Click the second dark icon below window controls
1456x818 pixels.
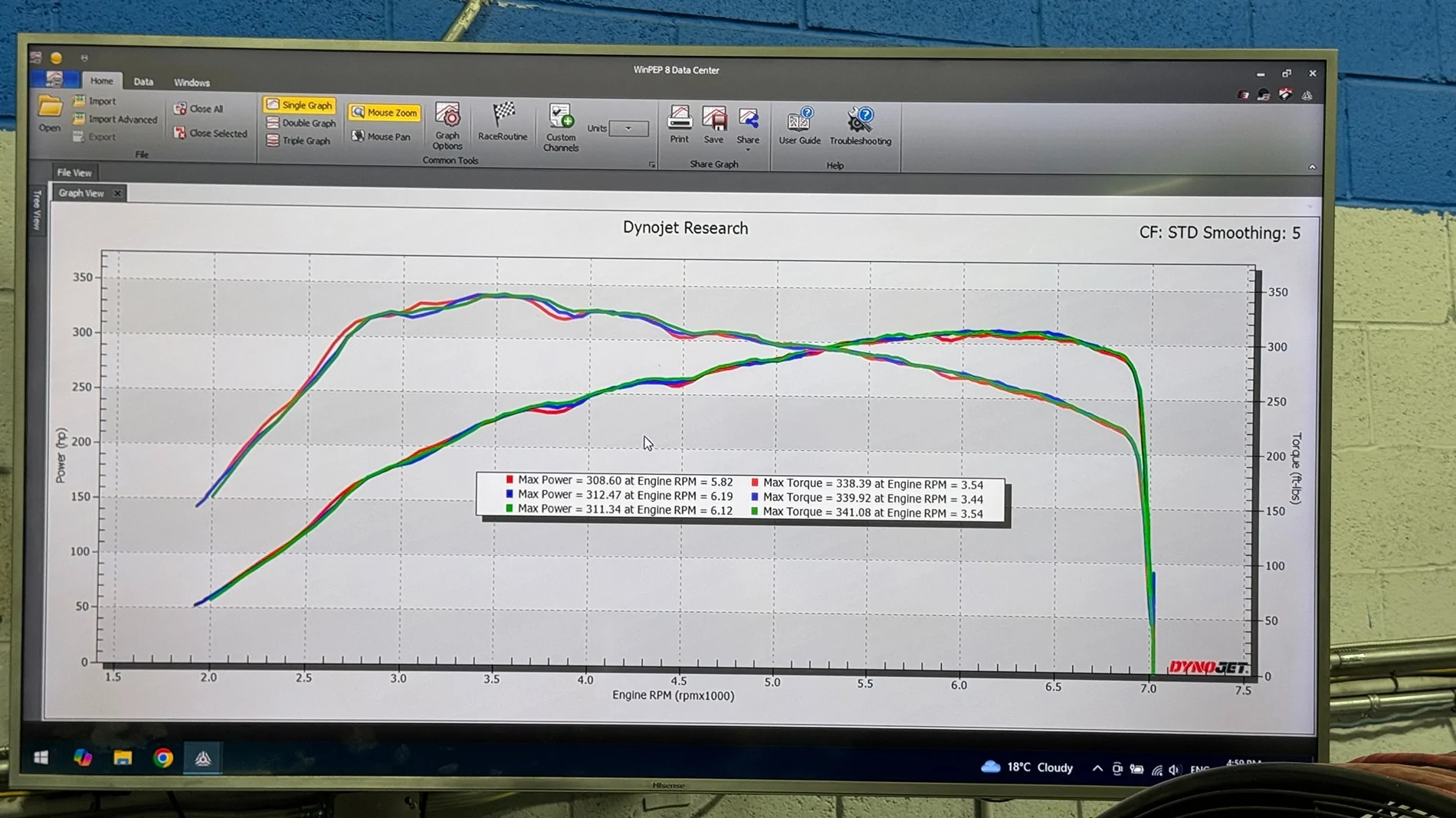[1264, 95]
